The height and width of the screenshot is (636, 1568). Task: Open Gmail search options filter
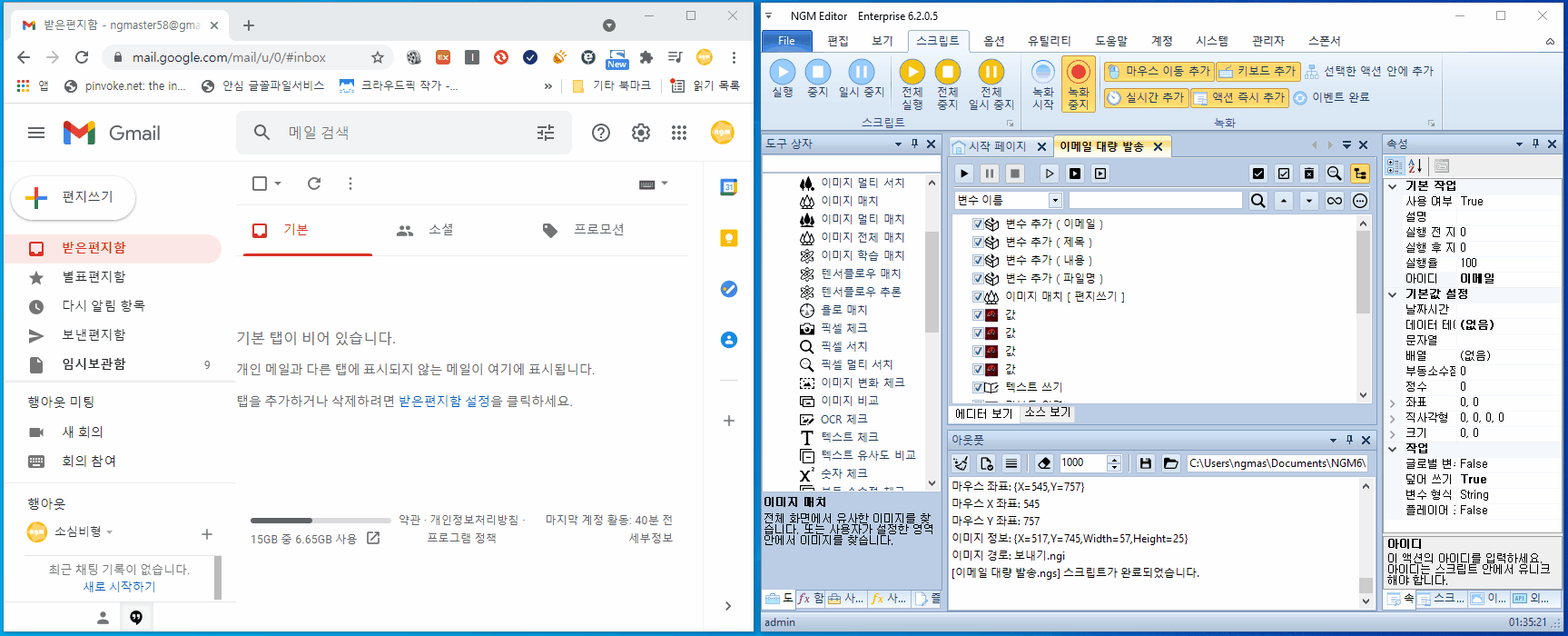coord(546,133)
